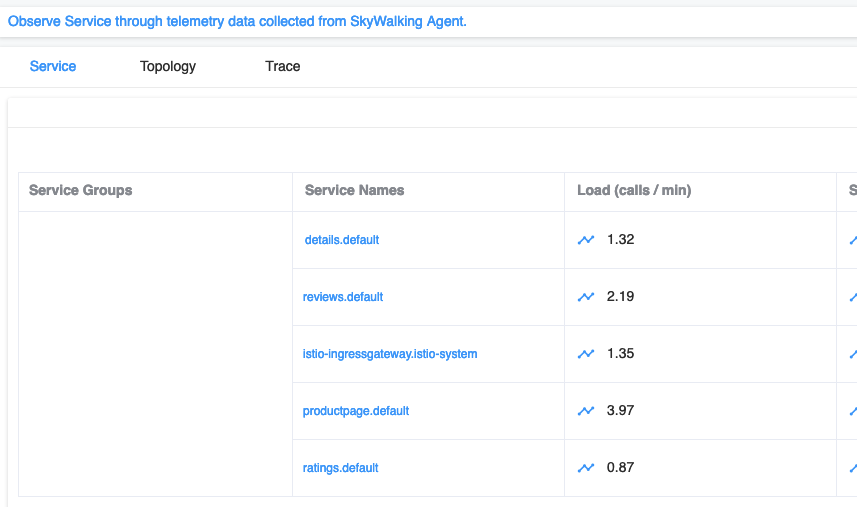The image size is (857, 507).
Task: Open load trend icon for istio-ingressgateway row
Action: point(586,354)
